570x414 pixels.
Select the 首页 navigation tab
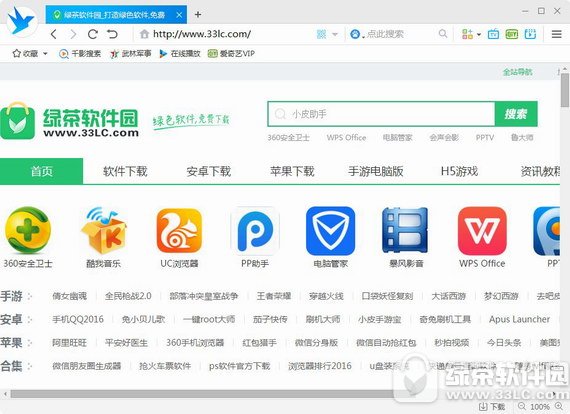41,171
